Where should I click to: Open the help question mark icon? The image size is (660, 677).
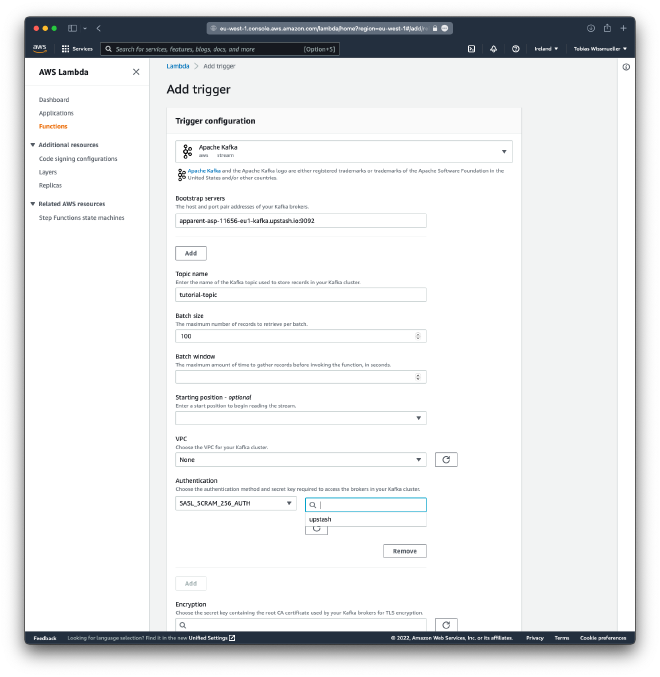(515, 48)
